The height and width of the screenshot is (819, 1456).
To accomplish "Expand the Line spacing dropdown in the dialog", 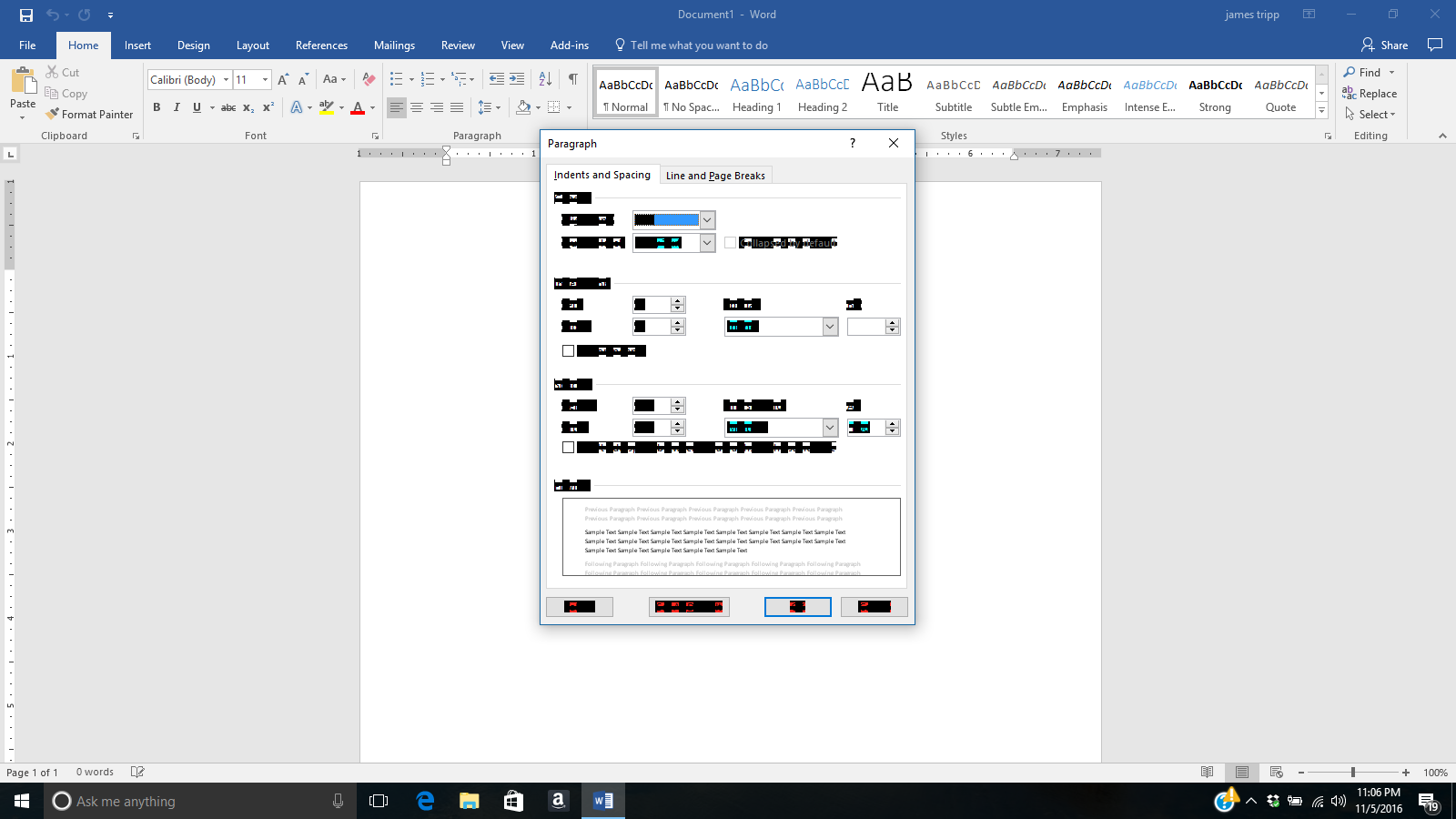I will tap(829, 428).
